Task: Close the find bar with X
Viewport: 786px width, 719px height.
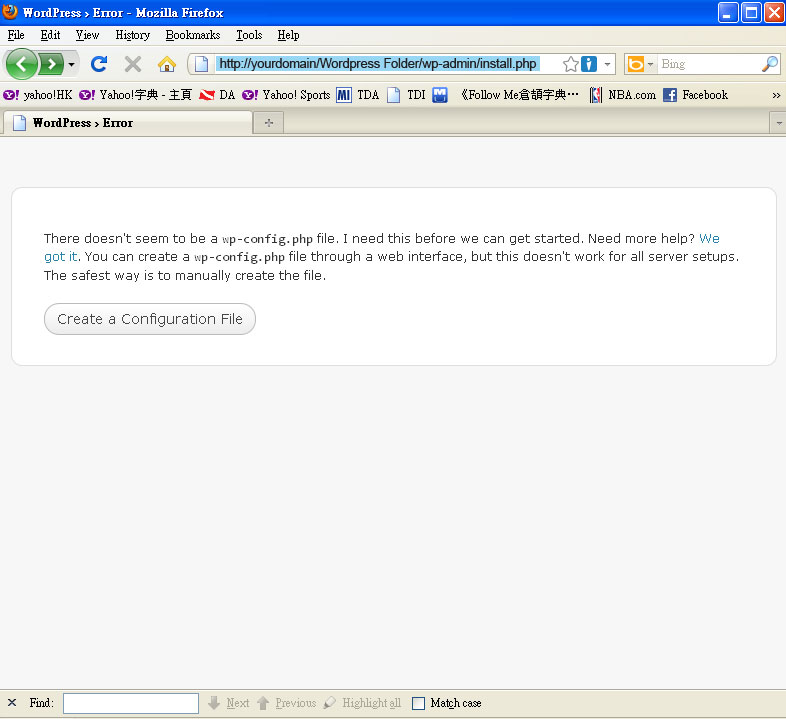Action: coord(12,702)
